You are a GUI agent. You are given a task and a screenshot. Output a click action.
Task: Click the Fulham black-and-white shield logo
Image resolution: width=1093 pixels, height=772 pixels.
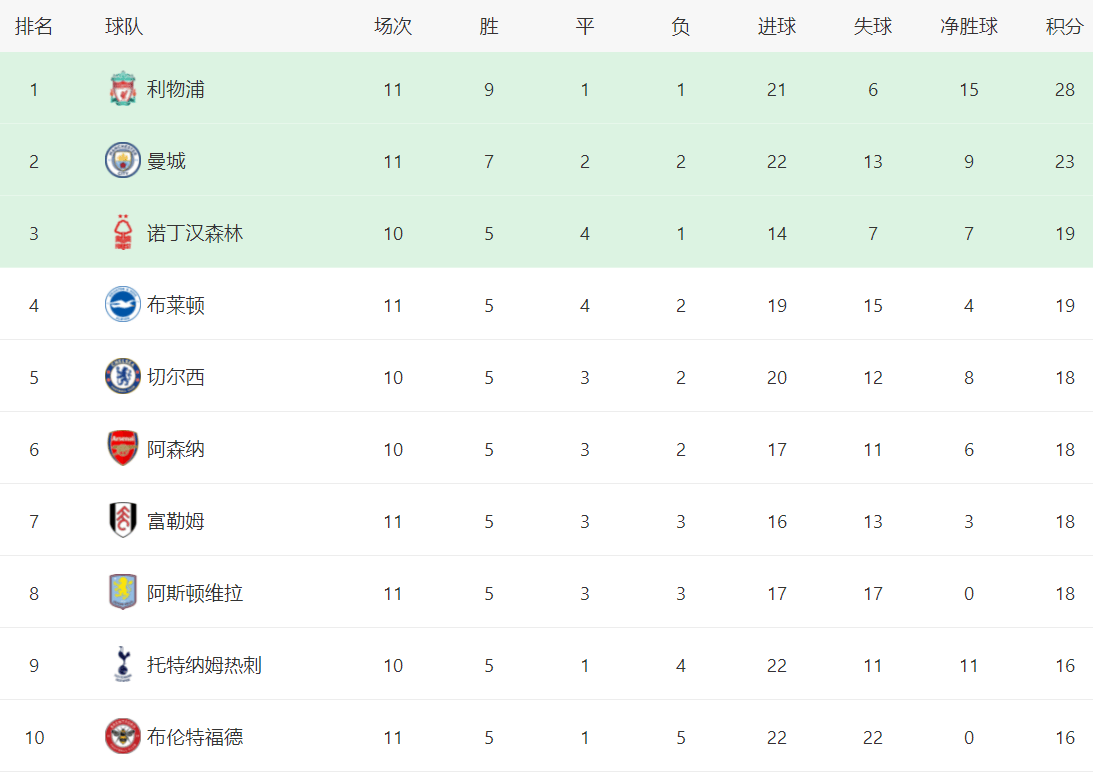pos(123,520)
